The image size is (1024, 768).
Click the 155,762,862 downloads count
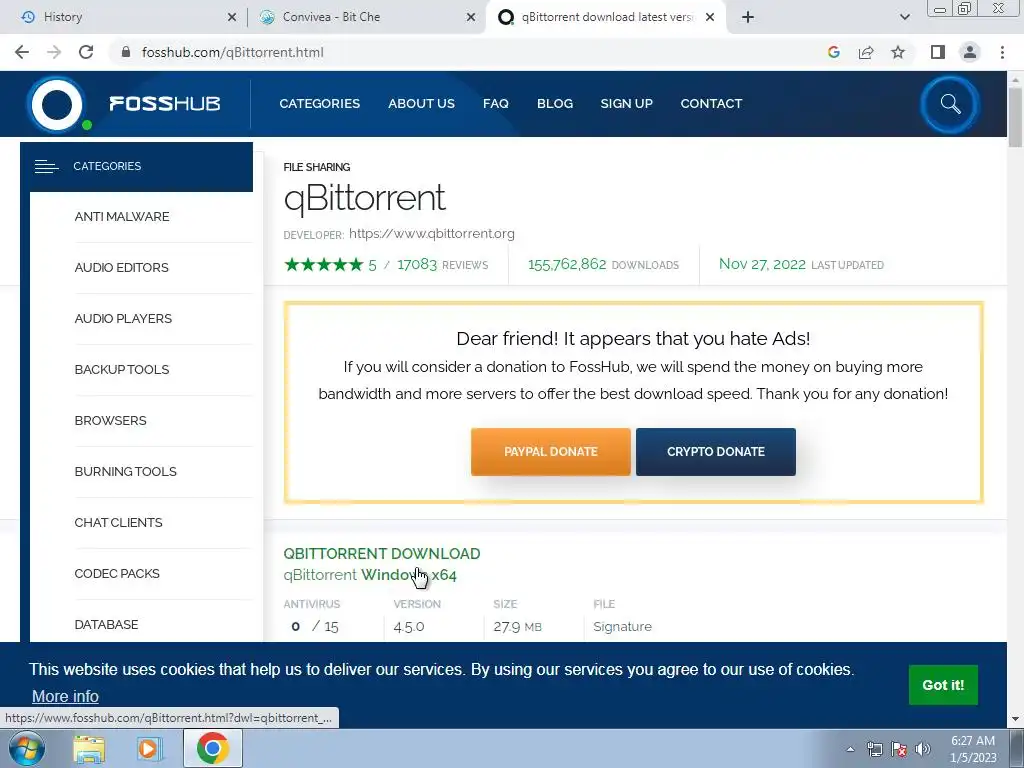(567, 264)
